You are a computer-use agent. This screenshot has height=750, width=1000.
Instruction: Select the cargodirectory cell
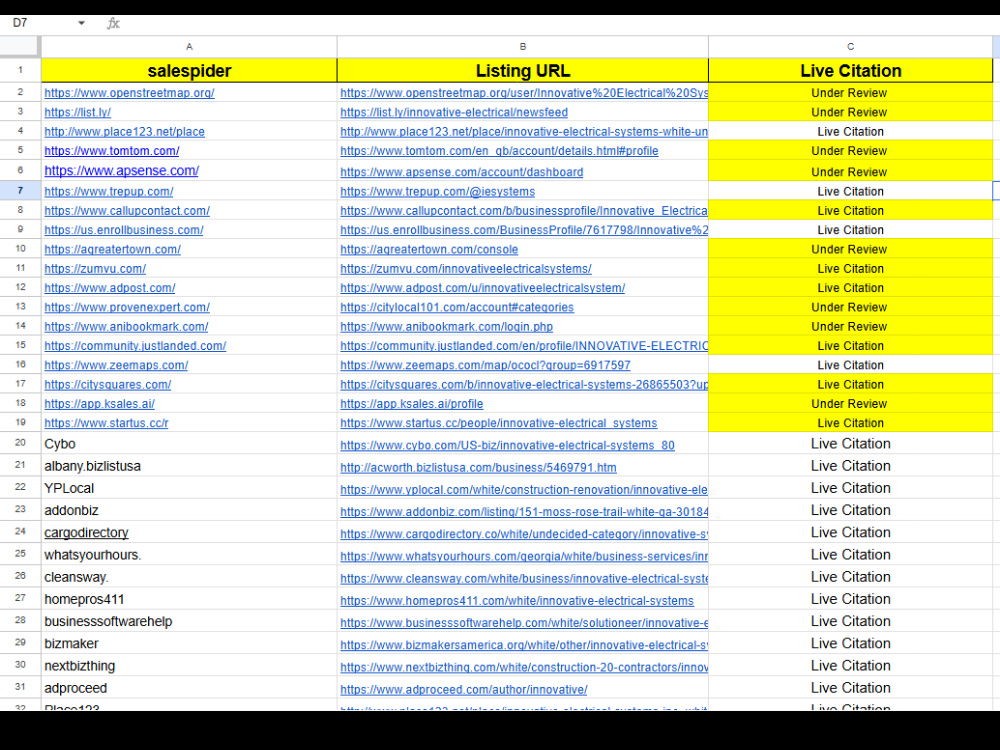coord(189,533)
